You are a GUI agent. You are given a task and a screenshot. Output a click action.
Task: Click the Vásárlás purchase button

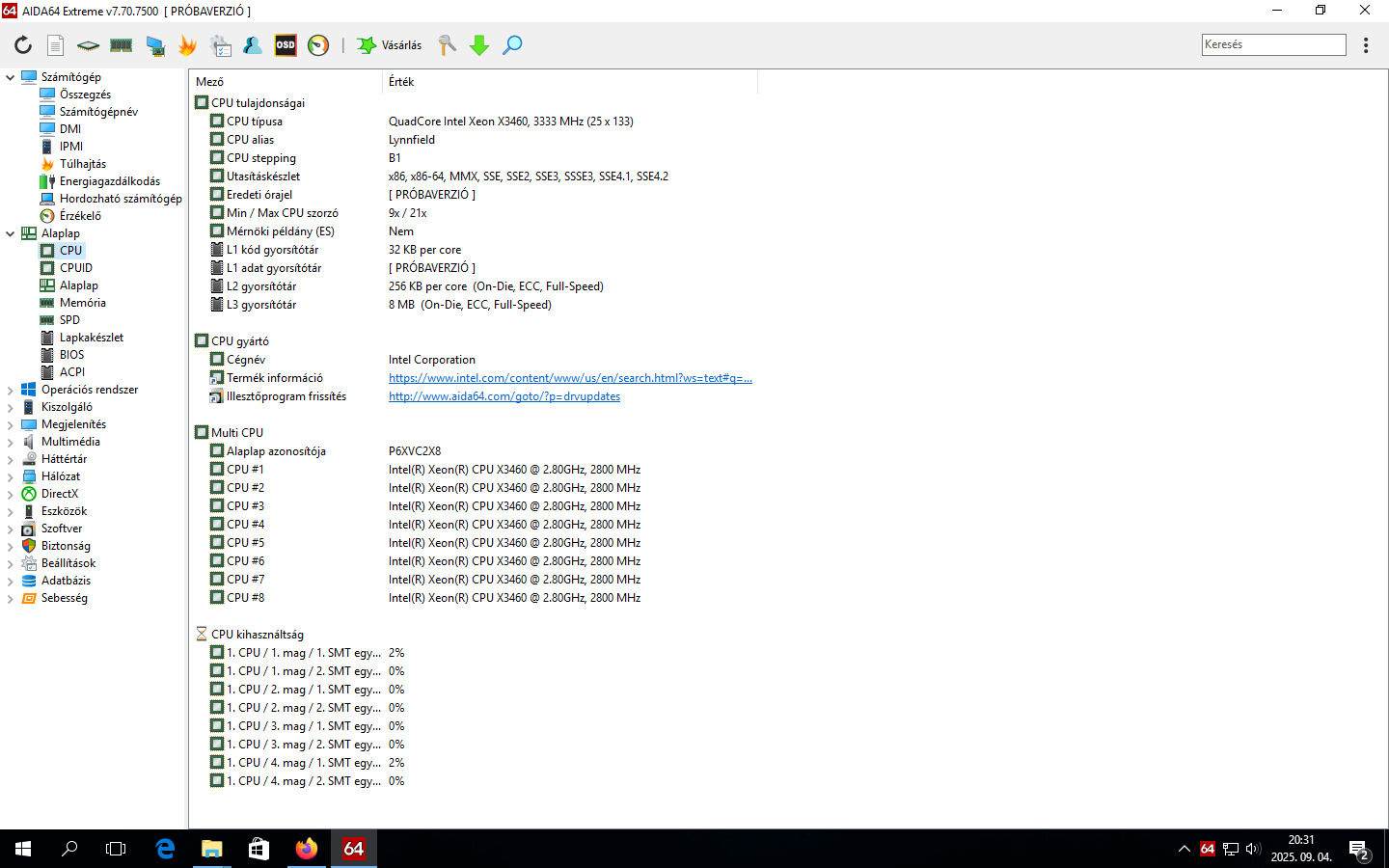[x=390, y=45]
